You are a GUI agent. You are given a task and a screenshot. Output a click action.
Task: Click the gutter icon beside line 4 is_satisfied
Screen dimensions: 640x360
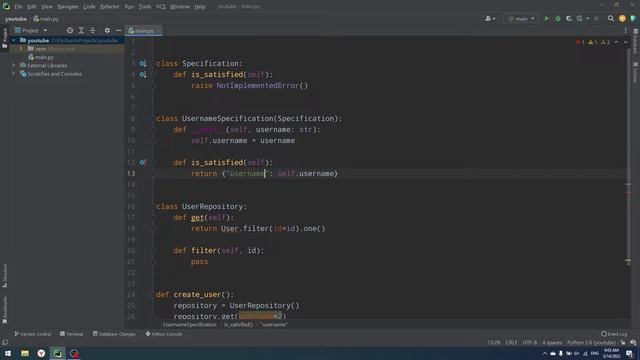pyautogui.click(x=142, y=74)
